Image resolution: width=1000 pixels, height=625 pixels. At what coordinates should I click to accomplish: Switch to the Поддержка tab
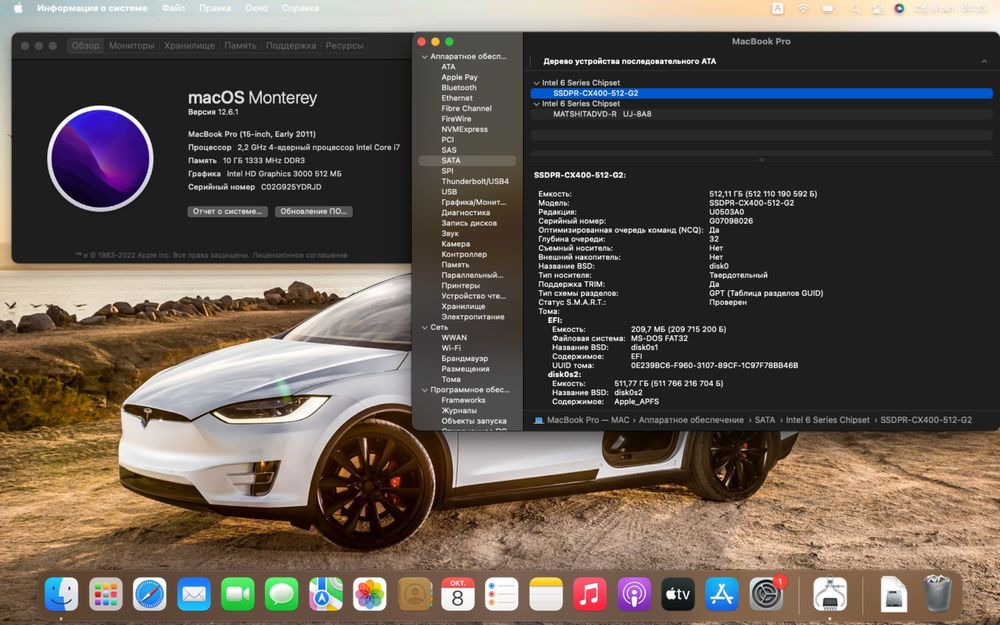(291, 45)
